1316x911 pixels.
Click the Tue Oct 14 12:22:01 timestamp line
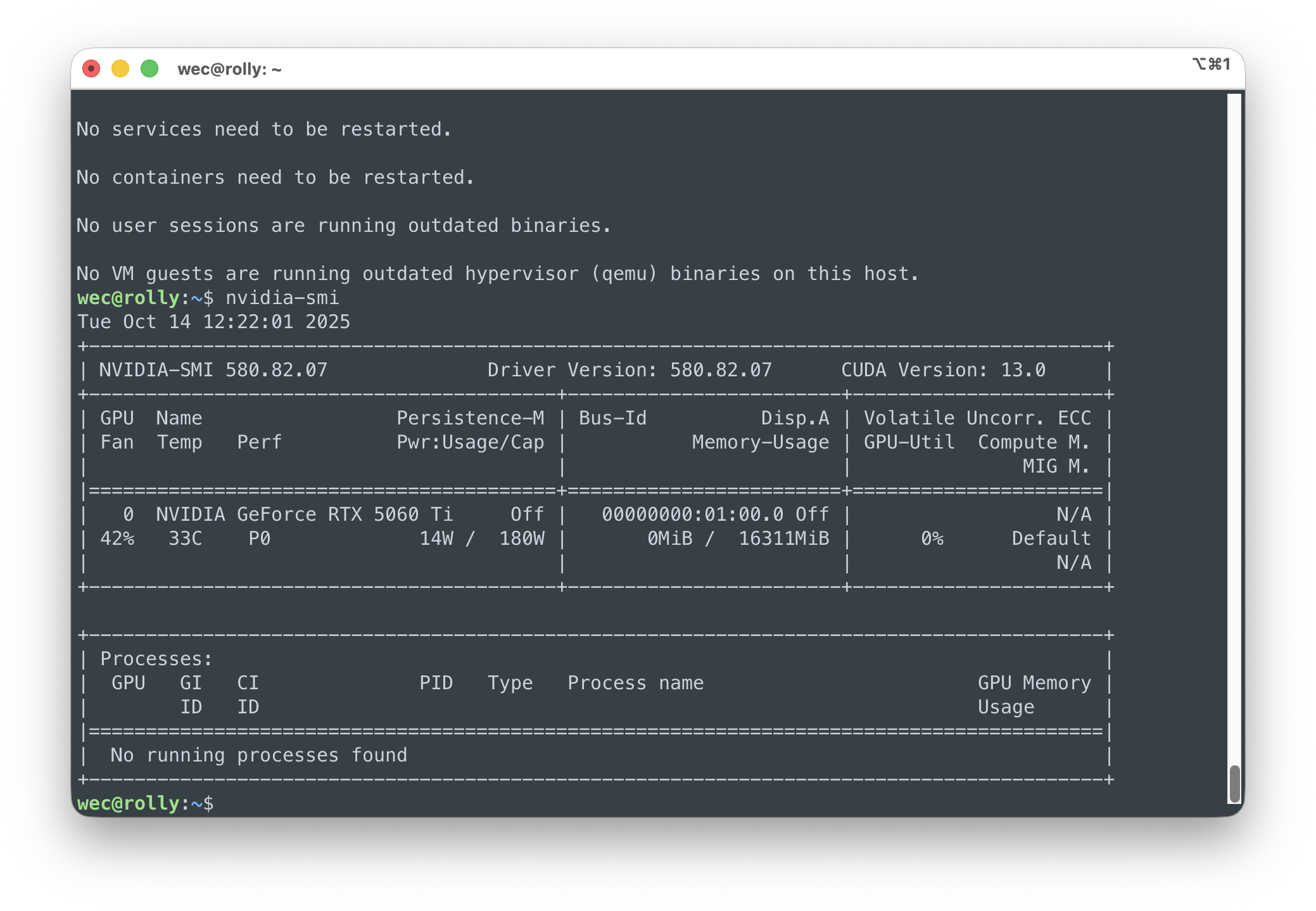click(x=213, y=322)
